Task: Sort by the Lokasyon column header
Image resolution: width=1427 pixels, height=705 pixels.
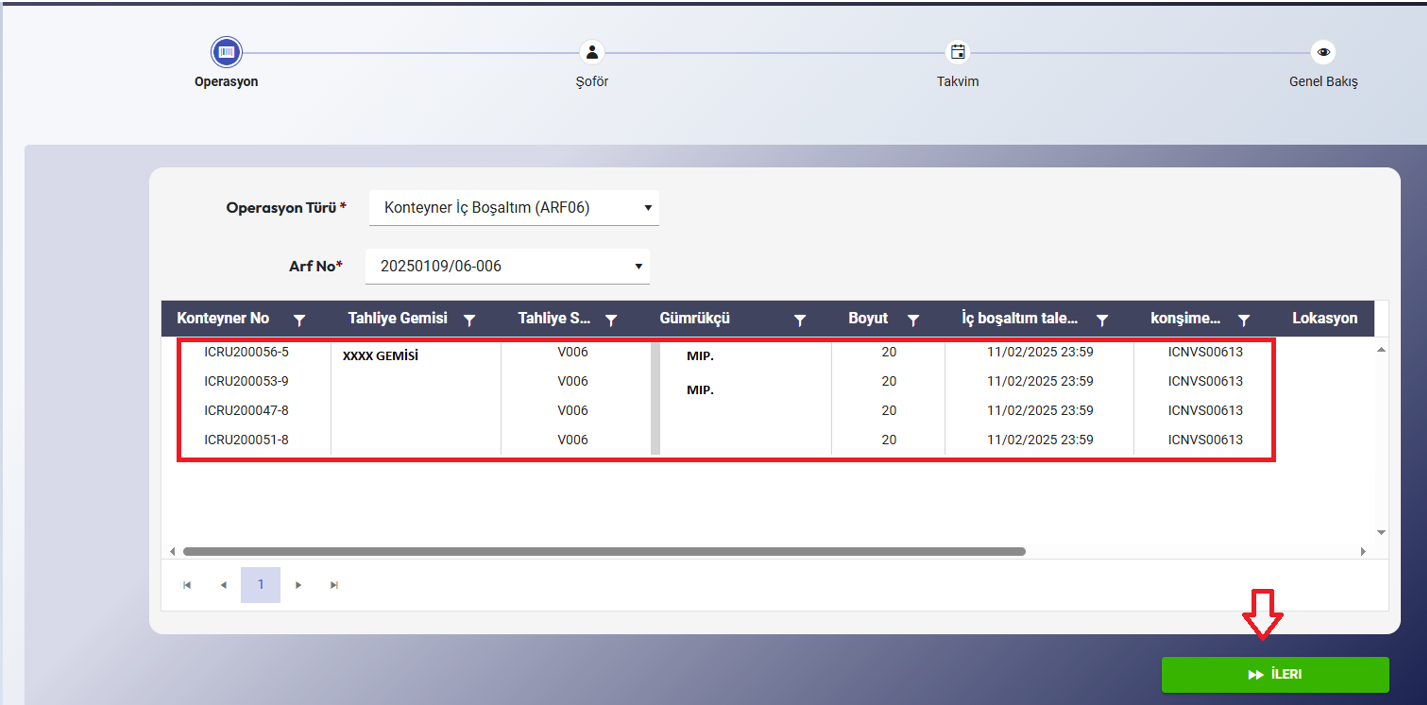Action: tap(1324, 318)
